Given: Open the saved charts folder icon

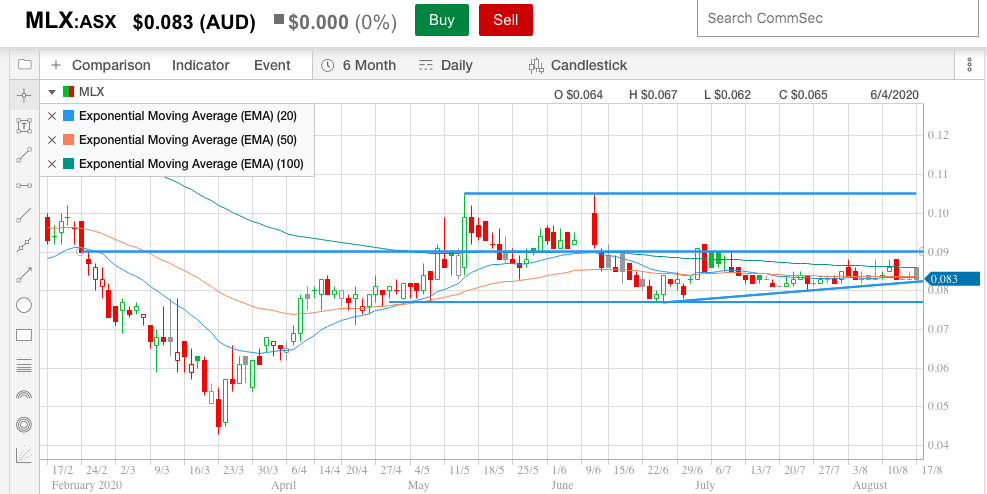Looking at the screenshot, I should pyautogui.click(x=25, y=64).
